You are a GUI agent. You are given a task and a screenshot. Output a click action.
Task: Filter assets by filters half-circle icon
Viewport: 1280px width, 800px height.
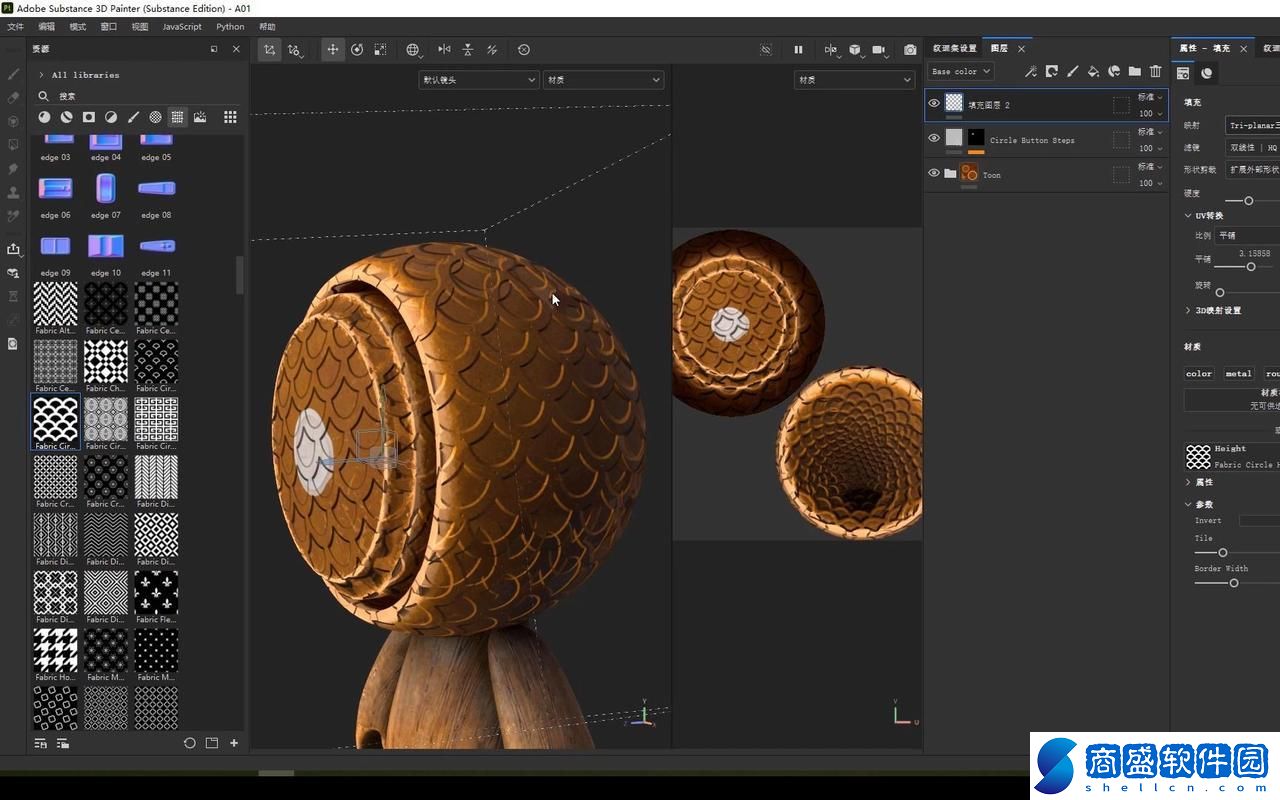point(111,117)
